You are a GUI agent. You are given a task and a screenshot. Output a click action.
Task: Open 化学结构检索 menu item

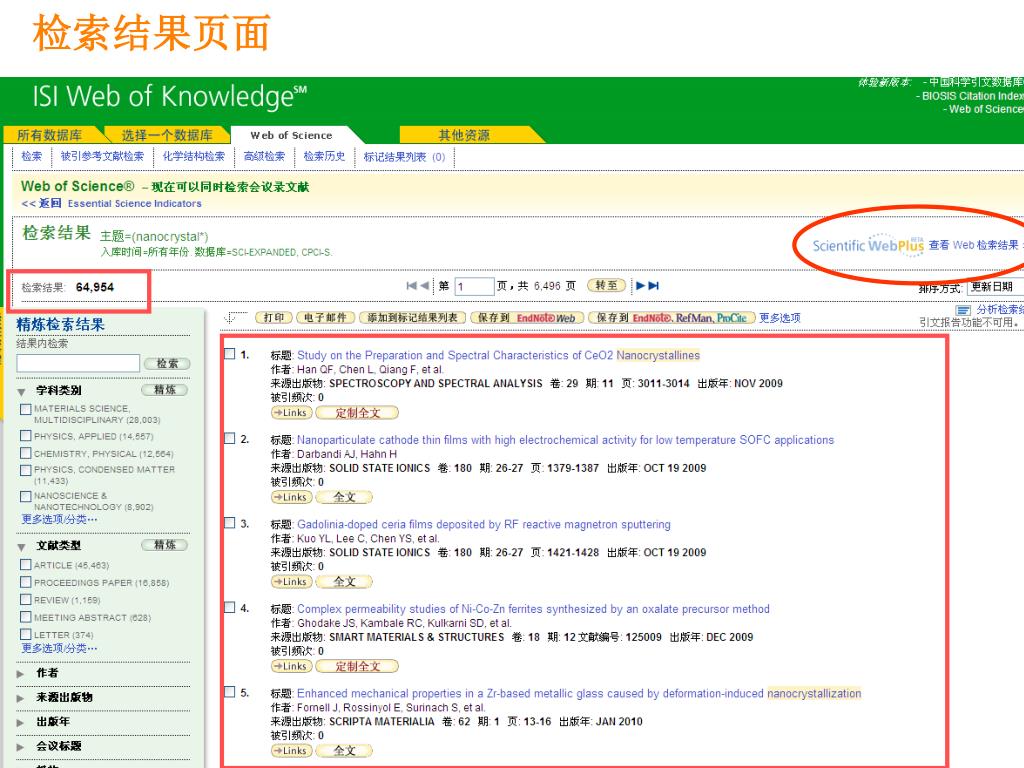193,156
